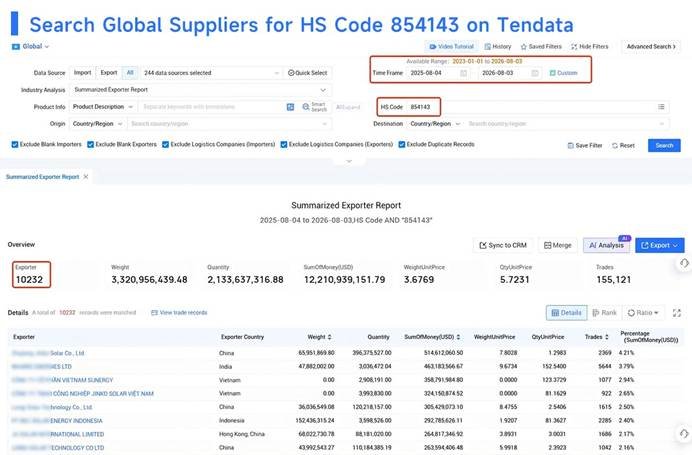Click the Custom time frame option
Screen dimensions: 692x455
coord(563,73)
